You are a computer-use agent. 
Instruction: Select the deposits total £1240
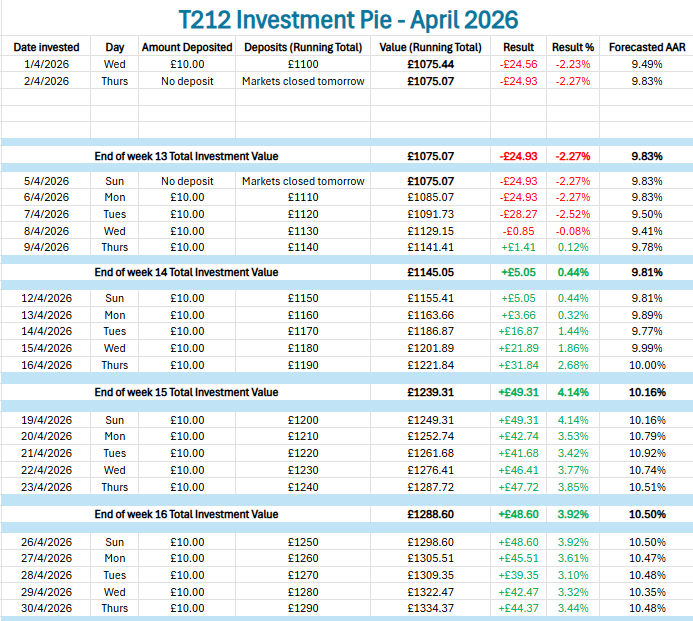pyautogui.click(x=303, y=487)
